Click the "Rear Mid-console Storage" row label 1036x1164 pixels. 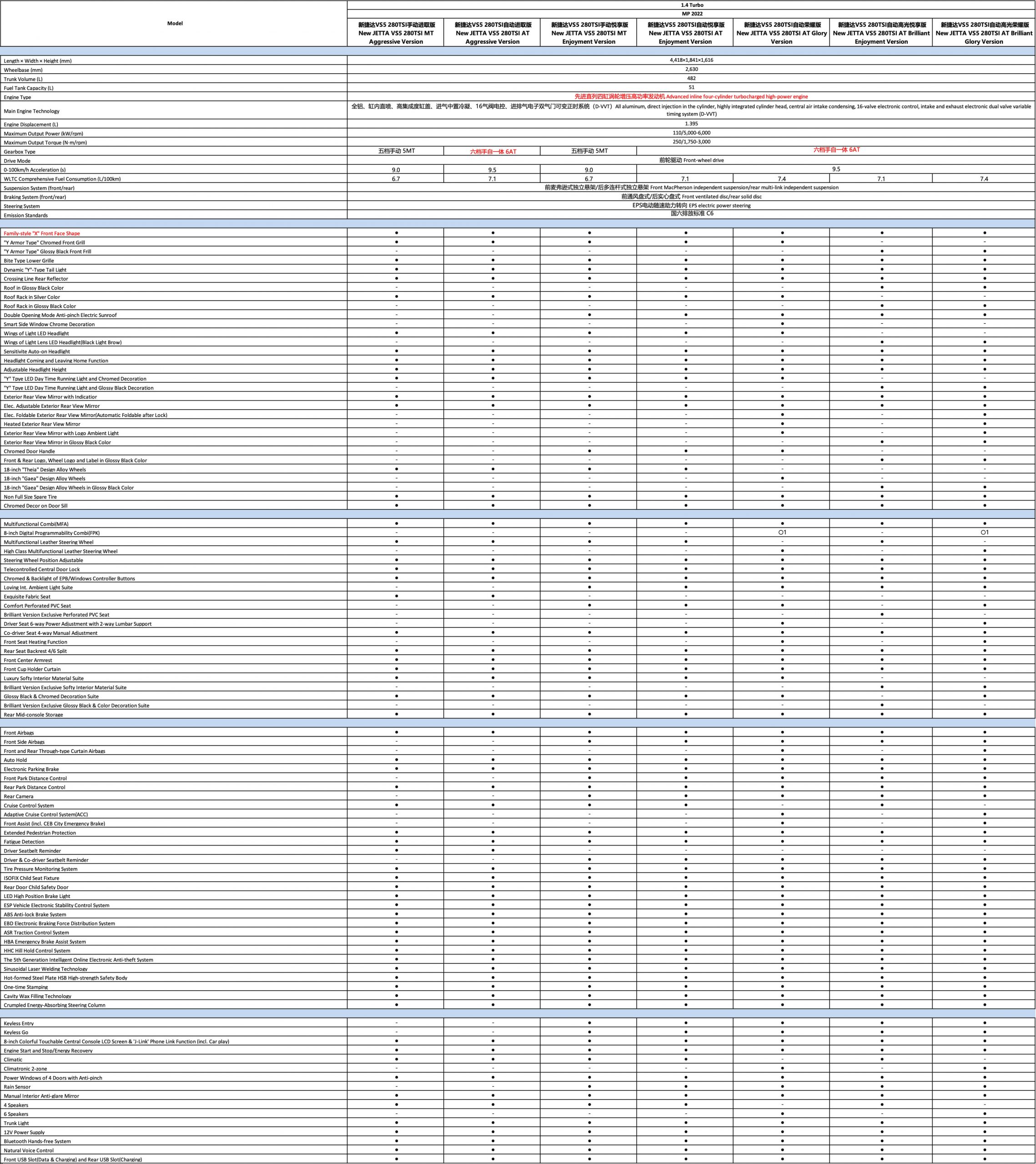33,715
